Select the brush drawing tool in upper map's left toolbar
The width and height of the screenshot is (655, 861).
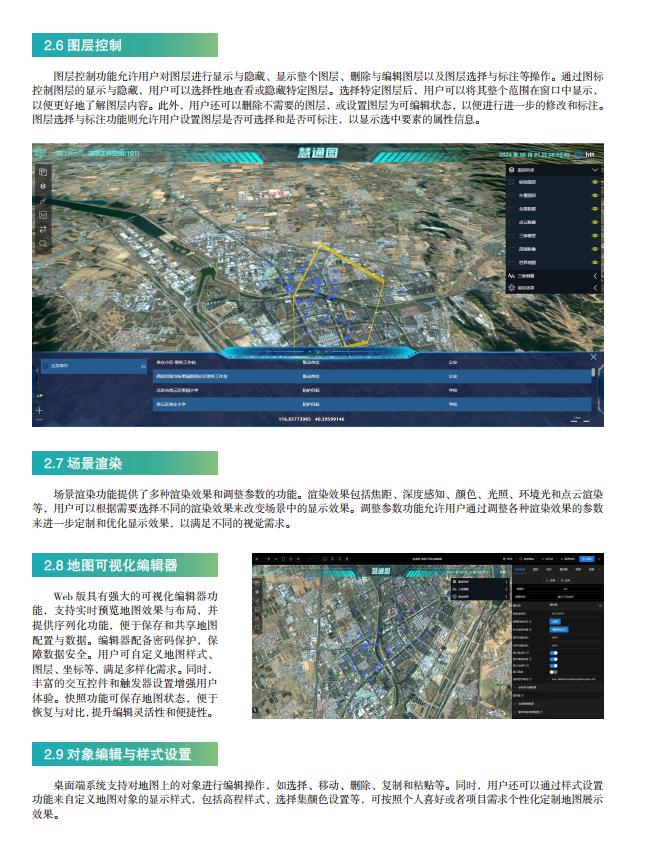[43, 200]
